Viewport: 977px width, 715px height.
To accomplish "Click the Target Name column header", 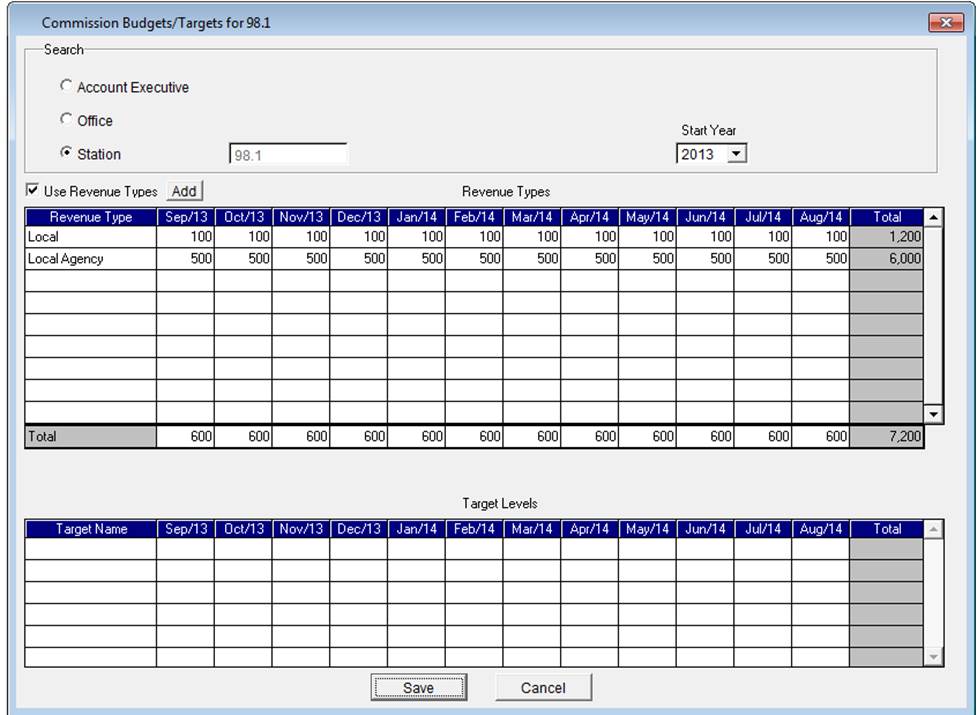I will point(90,529).
